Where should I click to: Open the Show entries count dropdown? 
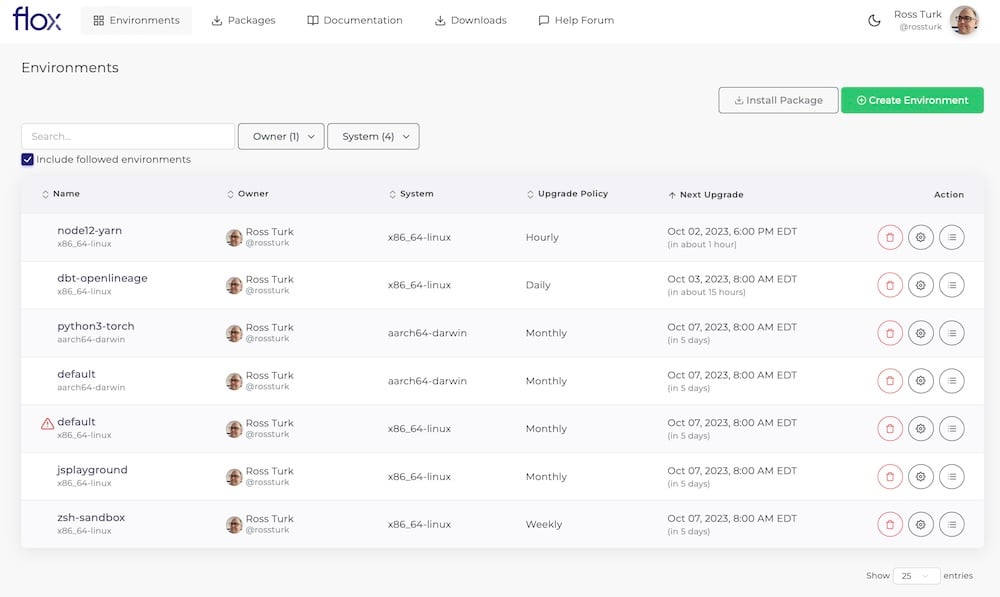tap(916, 576)
